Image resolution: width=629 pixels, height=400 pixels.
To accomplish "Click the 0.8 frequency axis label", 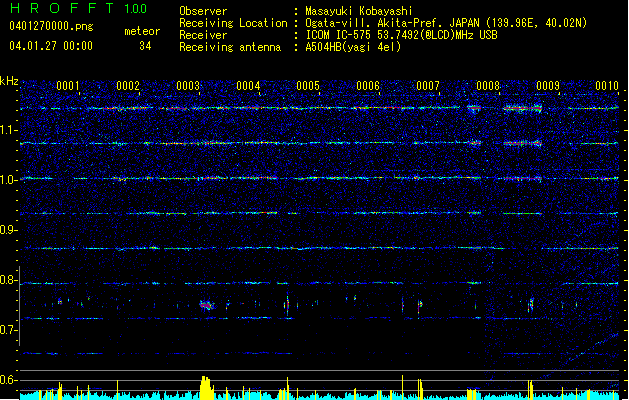I will pyautogui.click(x=9, y=280).
